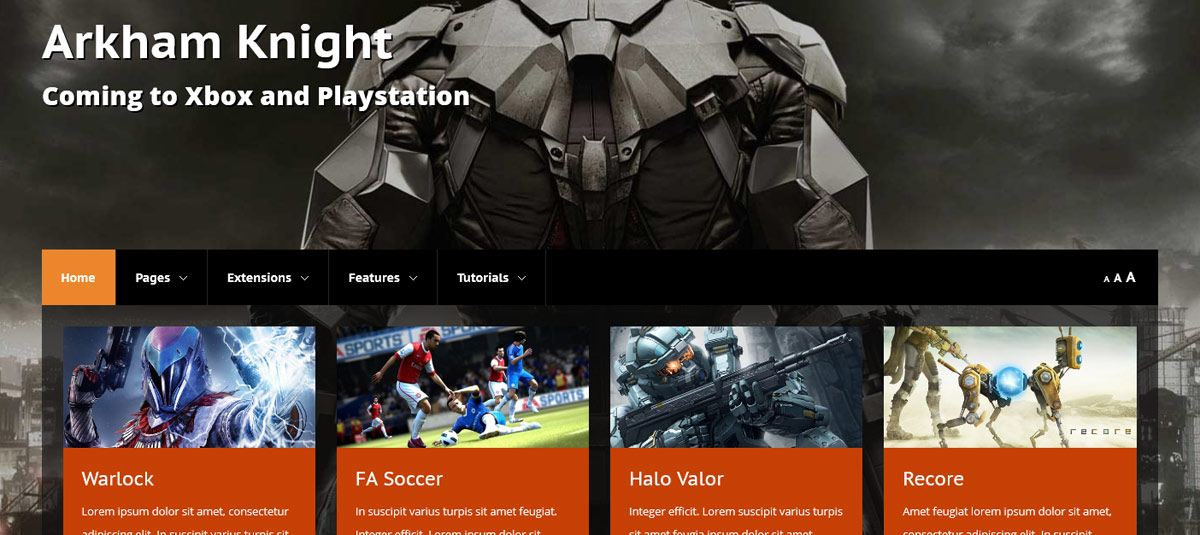Click the Recore robot thumbnail image

(x=1010, y=387)
